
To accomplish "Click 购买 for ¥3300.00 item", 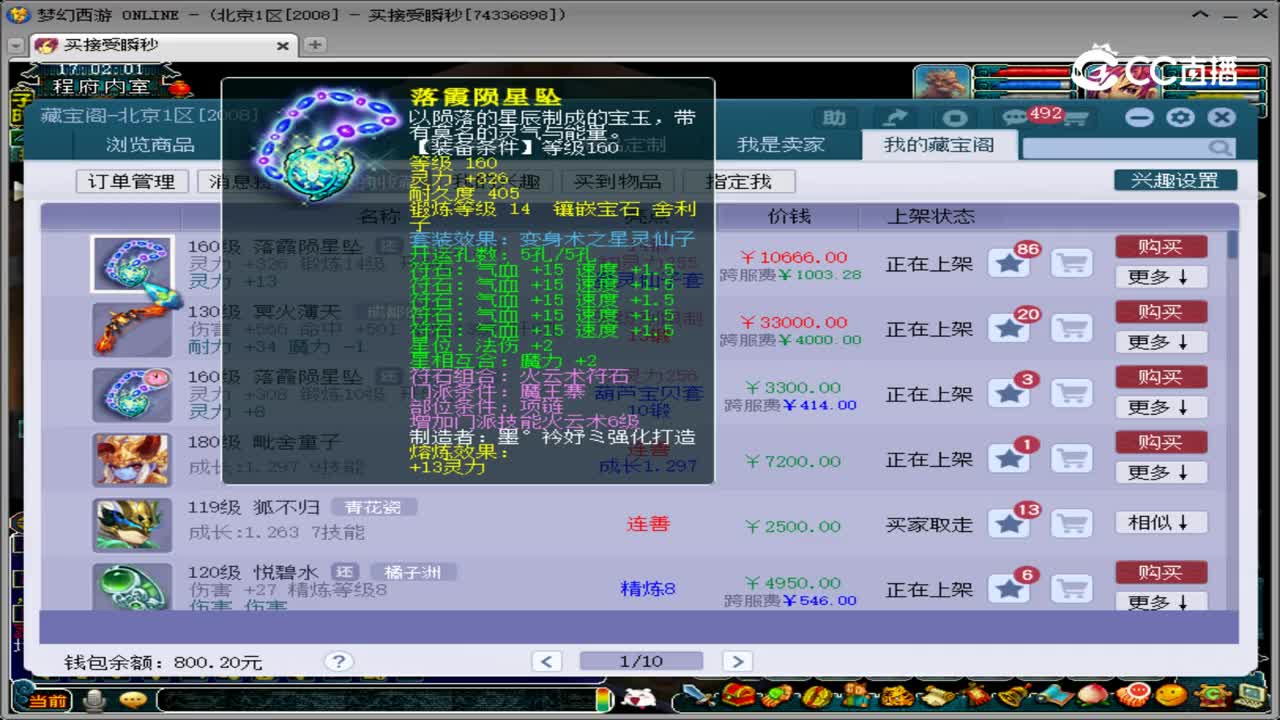I will point(1161,377).
